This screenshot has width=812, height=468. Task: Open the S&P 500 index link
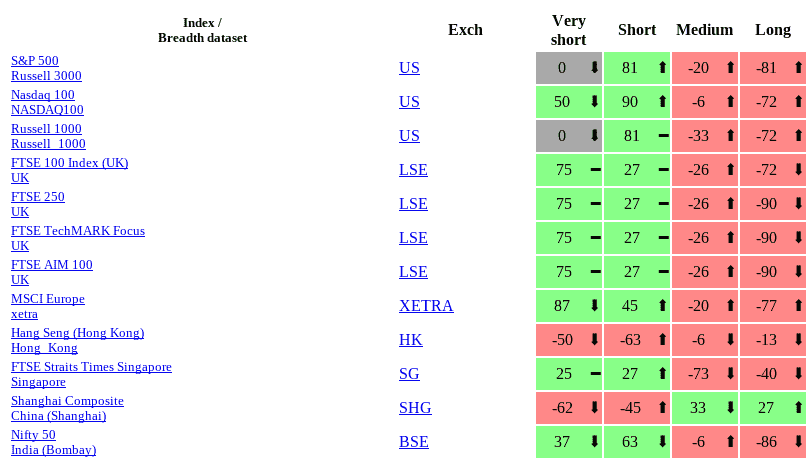[35, 61]
